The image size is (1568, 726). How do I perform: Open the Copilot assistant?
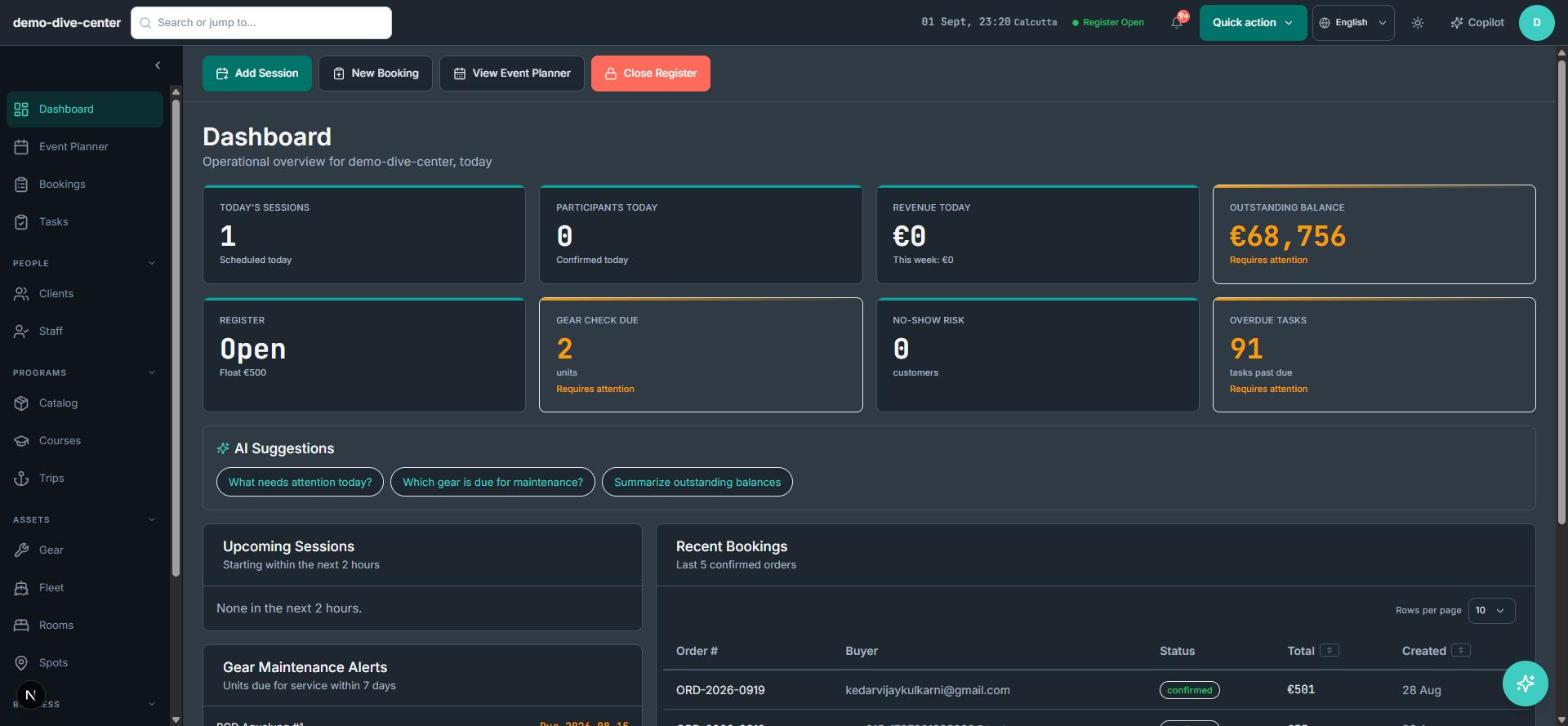pos(1477,22)
